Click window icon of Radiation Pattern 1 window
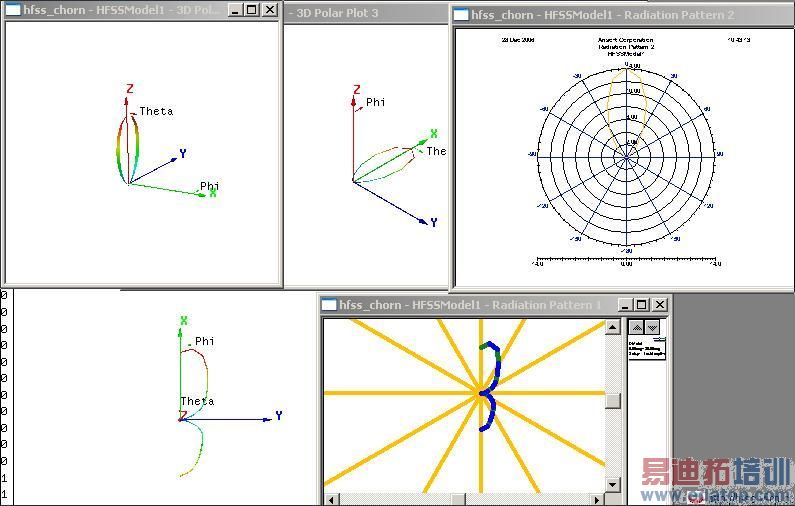Image resolution: width=795 pixels, height=506 pixels. click(330, 305)
